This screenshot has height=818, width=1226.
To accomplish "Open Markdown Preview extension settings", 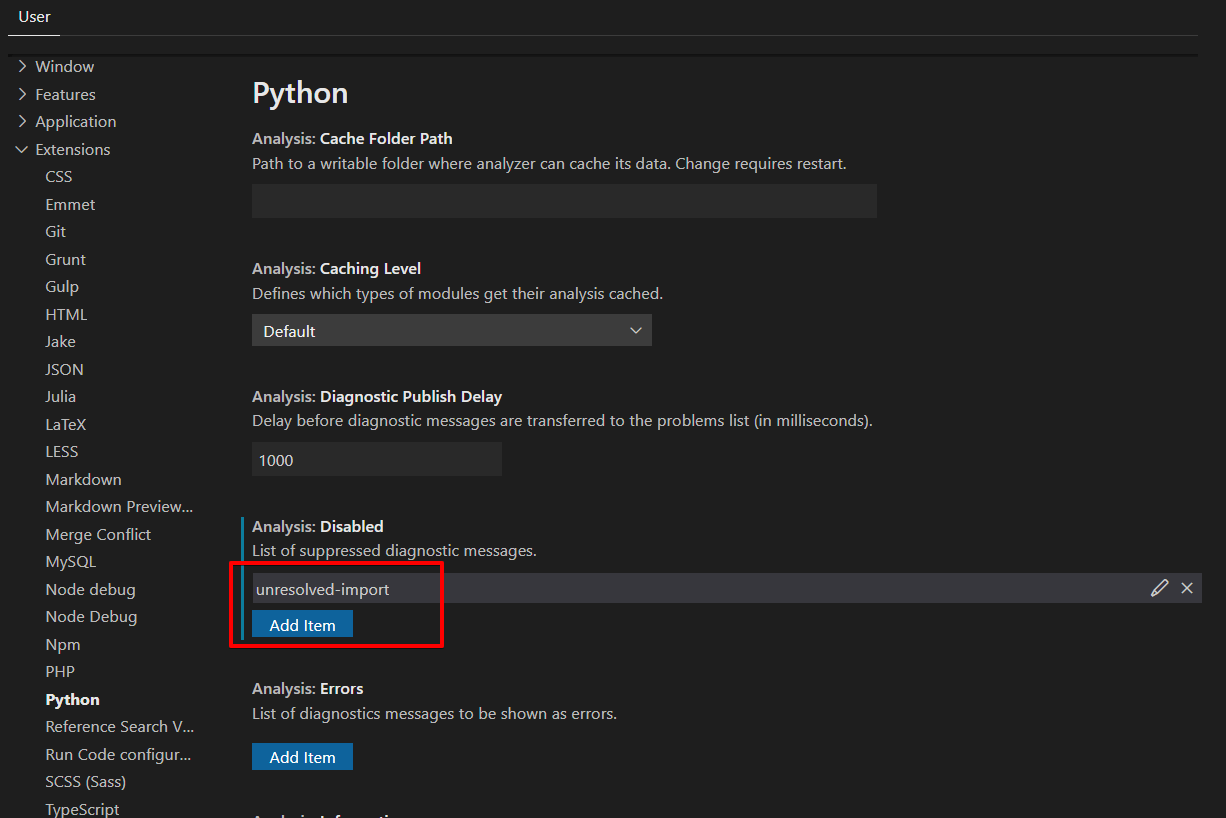I will [x=119, y=507].
